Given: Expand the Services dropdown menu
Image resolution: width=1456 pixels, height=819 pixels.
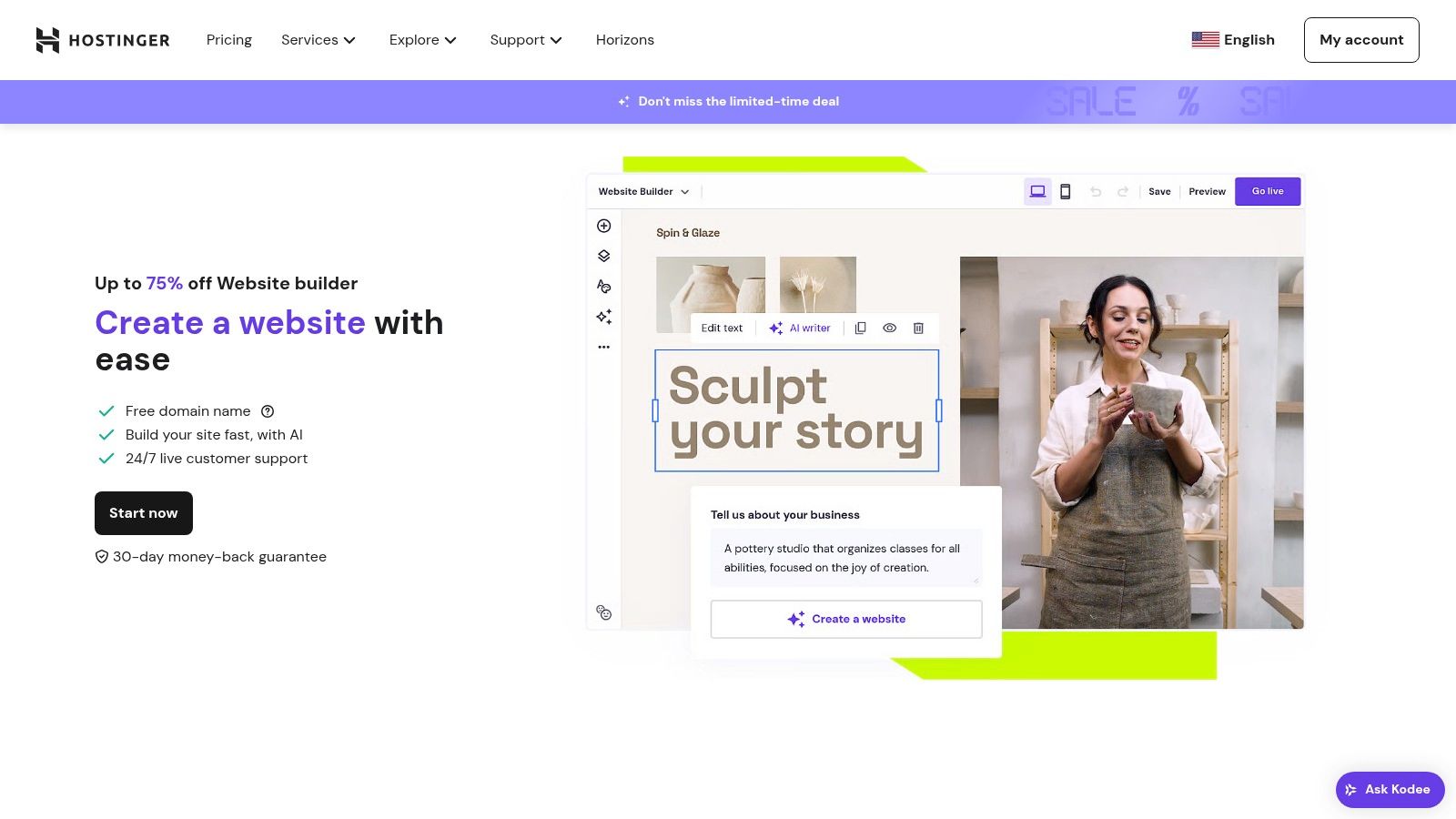Looking at the screenshot, I should [x=318, y=40].
